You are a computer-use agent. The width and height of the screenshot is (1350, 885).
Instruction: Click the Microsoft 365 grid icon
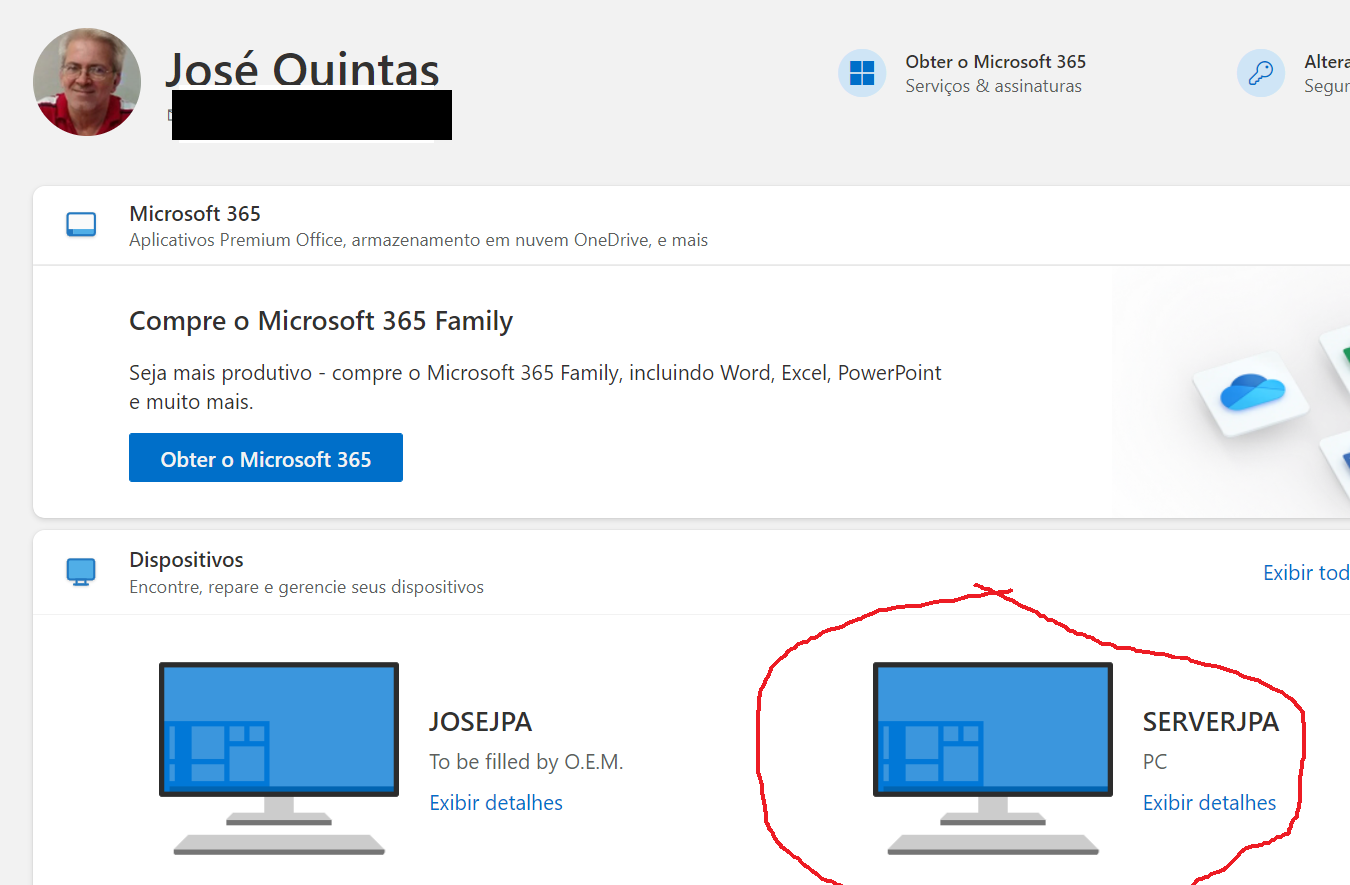pyautogui.click(x=862, y=73)
